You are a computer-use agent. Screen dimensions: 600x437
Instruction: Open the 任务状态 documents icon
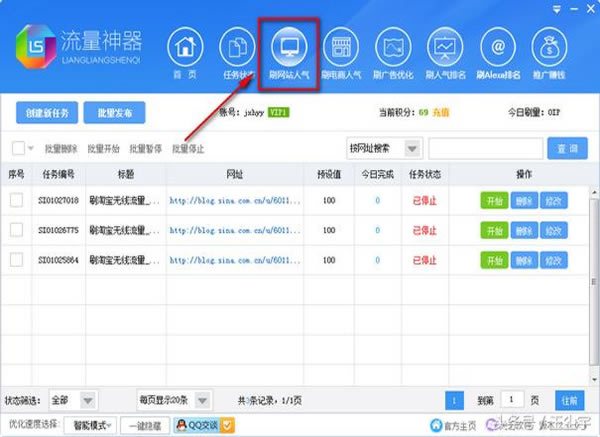(x=238, y=46)
